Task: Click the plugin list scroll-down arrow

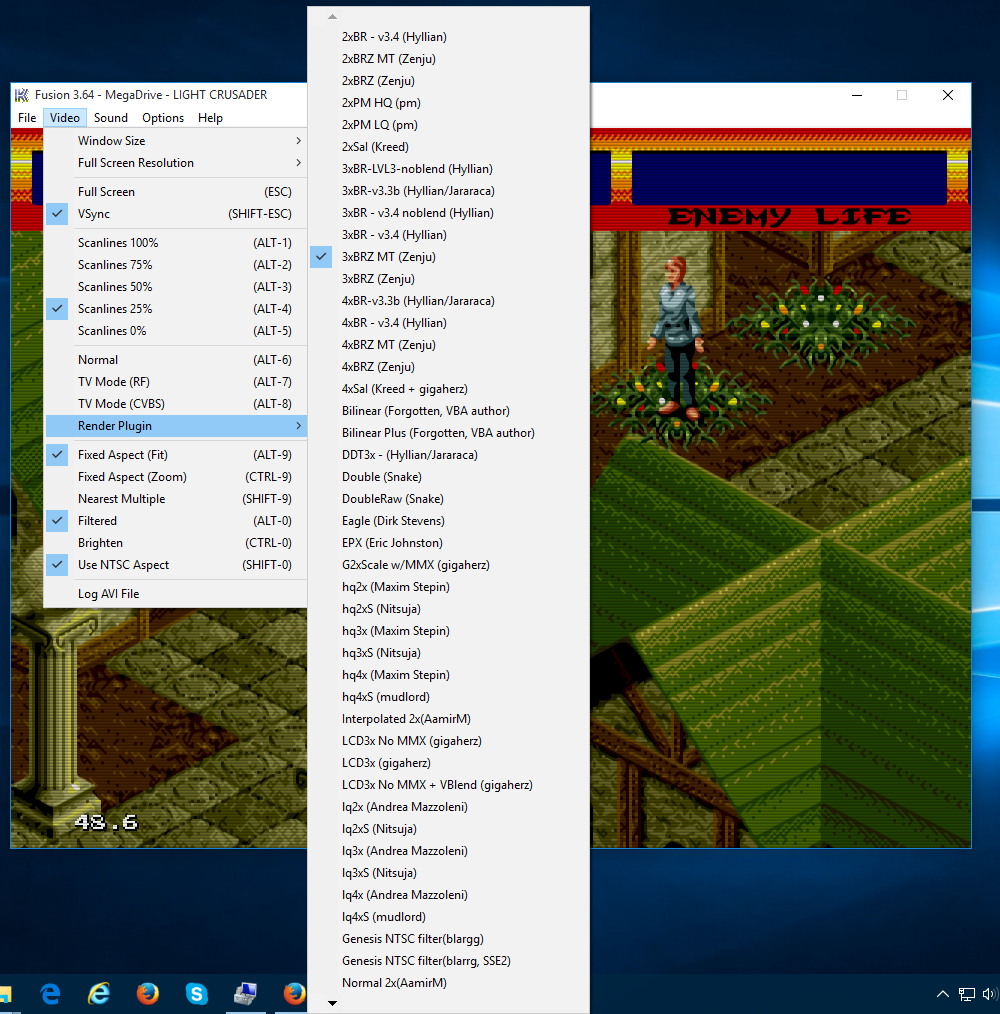Action: (x=332, y=1004)
